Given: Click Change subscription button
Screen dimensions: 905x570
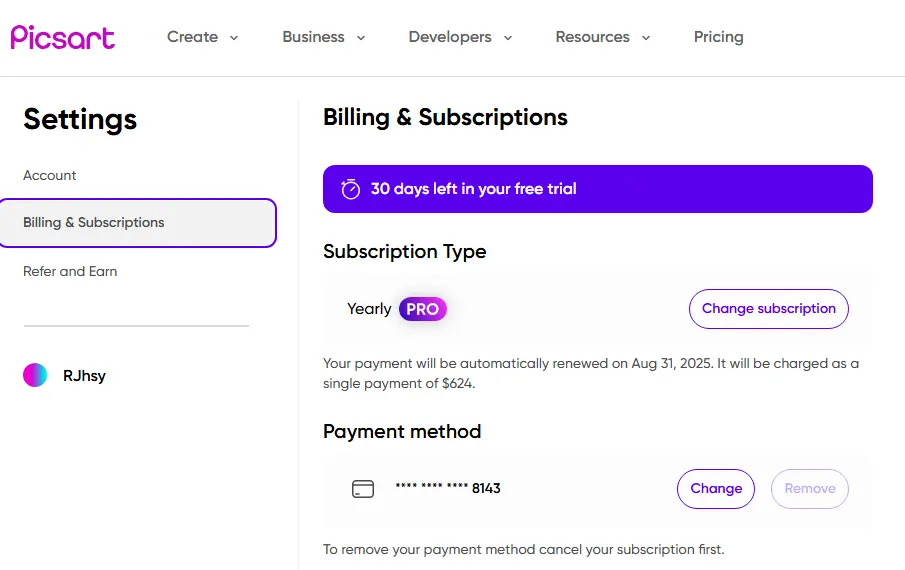Looking at the screenshot, I should pos(769,309).
